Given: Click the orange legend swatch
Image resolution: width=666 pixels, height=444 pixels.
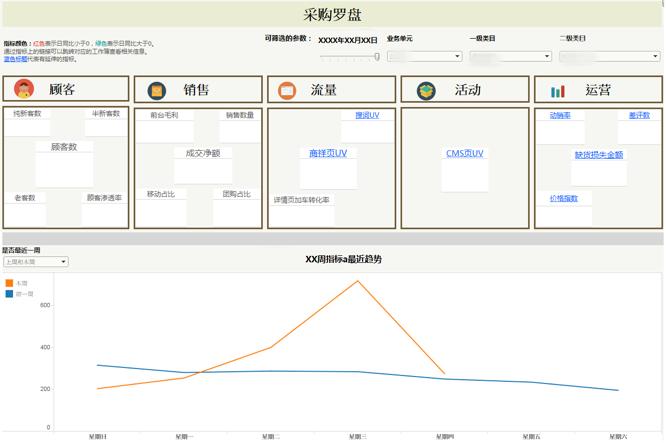Looking at the screenshot, I should click(x=9, y=283).
